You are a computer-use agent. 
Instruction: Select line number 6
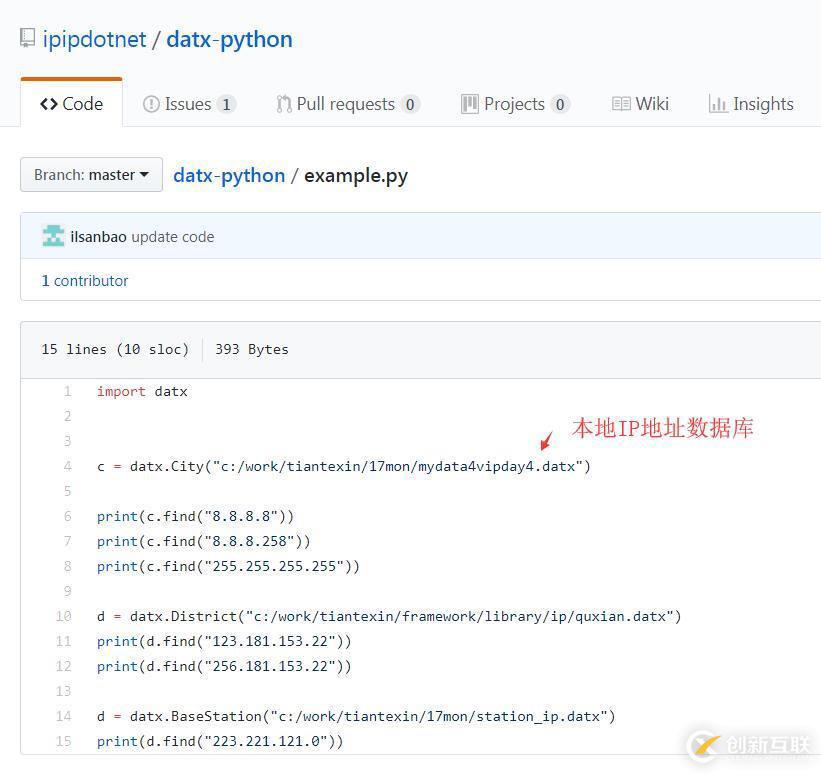[x=68, y=516]
